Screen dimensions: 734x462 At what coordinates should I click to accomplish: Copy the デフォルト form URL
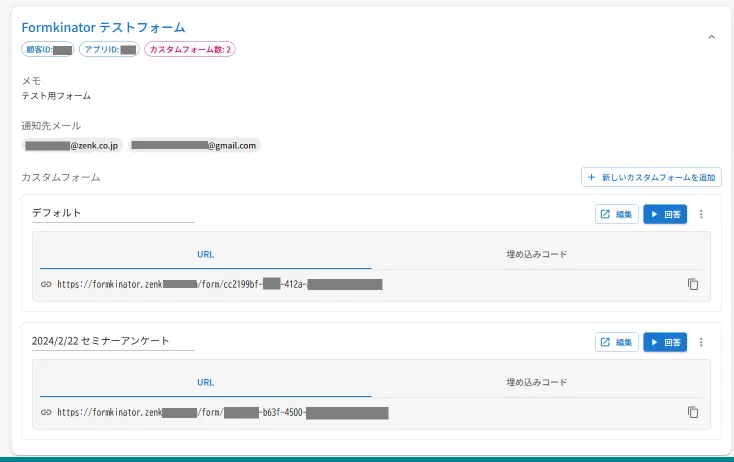click(x=693, y=284)
